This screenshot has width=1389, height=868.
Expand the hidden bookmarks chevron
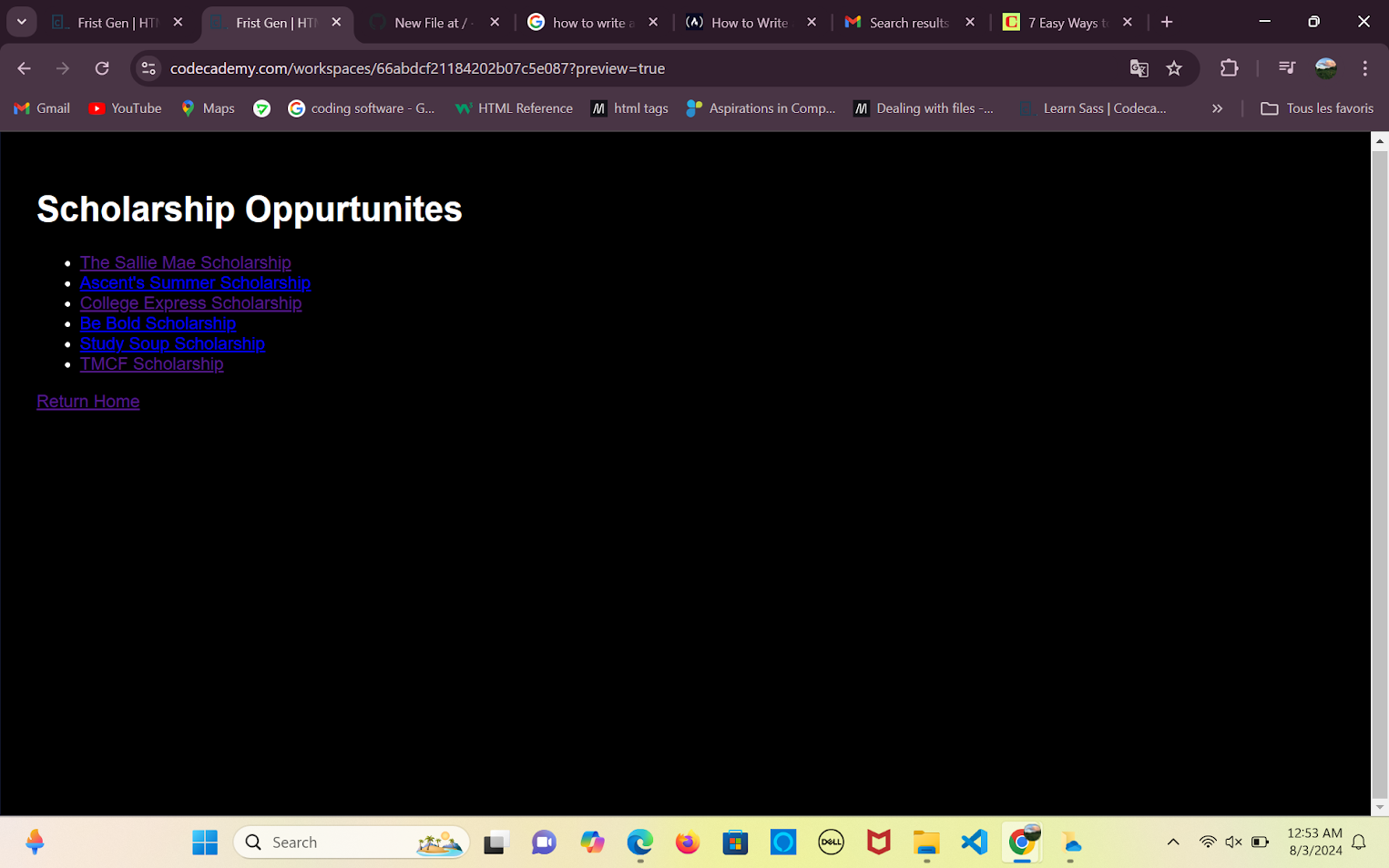[x=1217, y=108]
